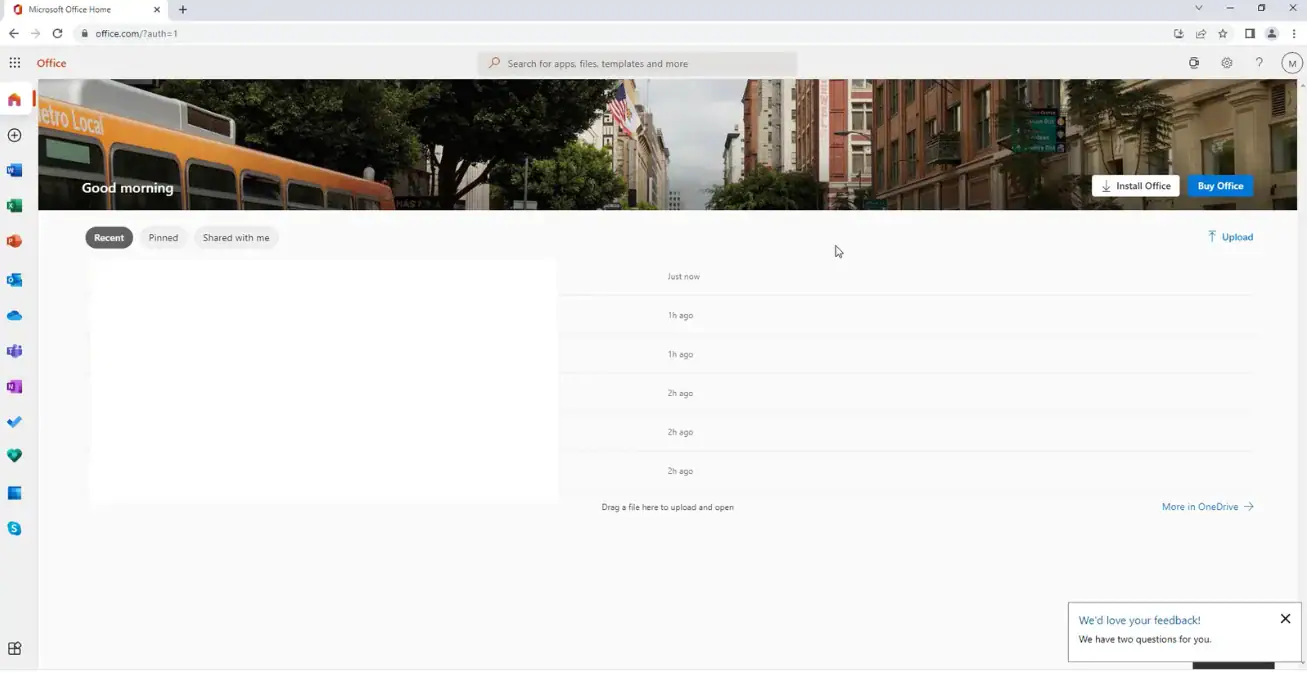
Task: Launch PowerPoint from the sidebar
Action: pos(14,242)
